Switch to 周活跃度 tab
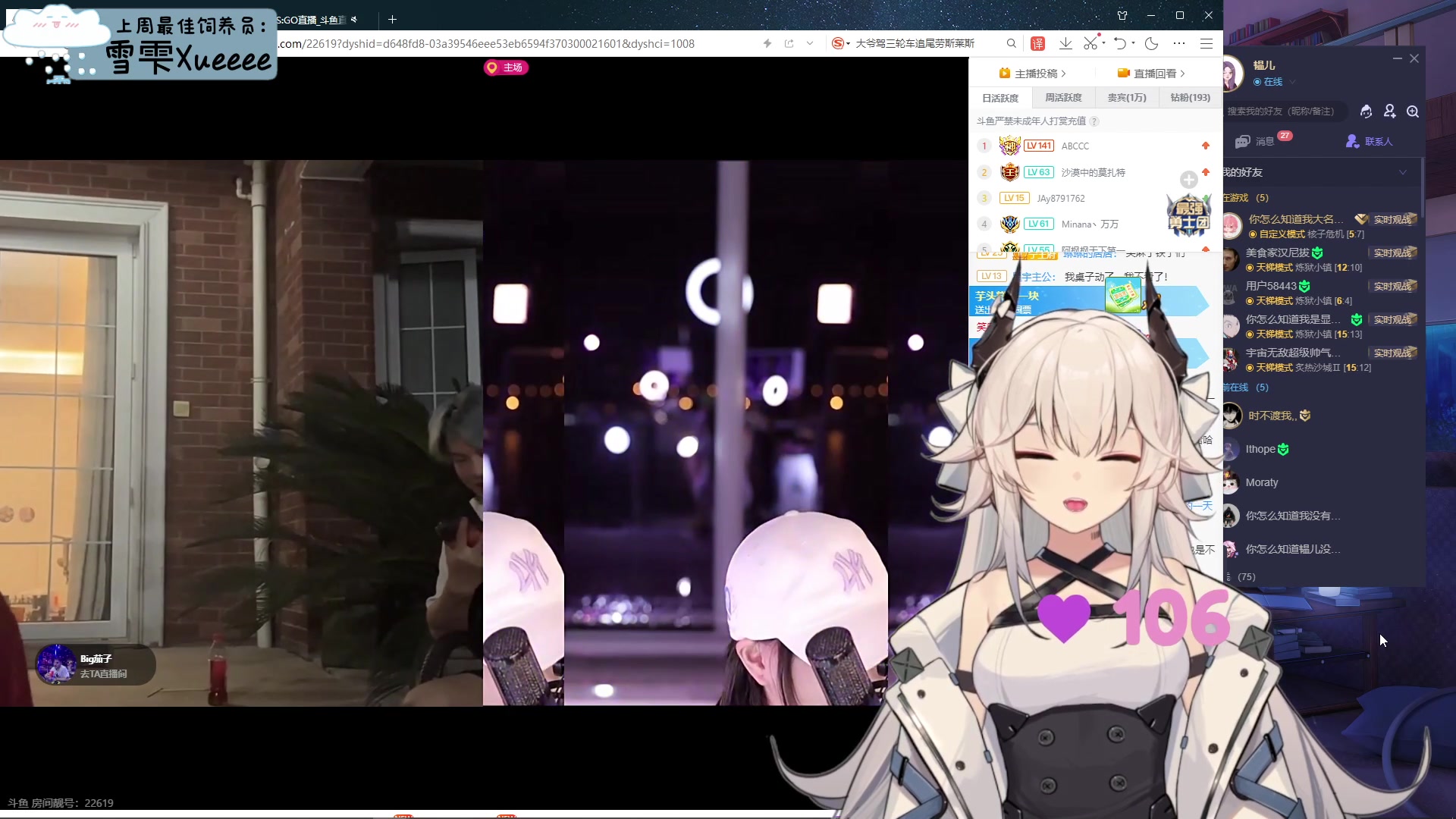The height and width of the screenshot is (819, 1456). coord(1063,98)
